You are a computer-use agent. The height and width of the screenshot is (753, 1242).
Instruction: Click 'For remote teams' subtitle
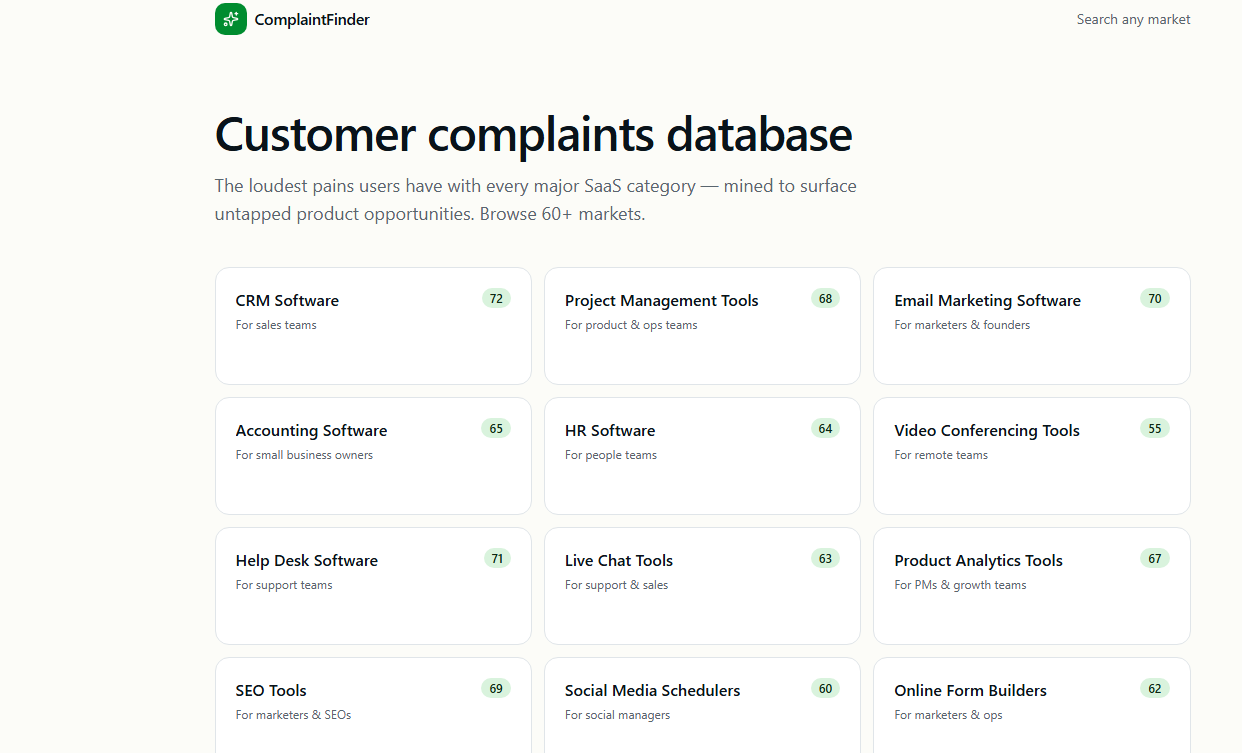pos(941,455)
